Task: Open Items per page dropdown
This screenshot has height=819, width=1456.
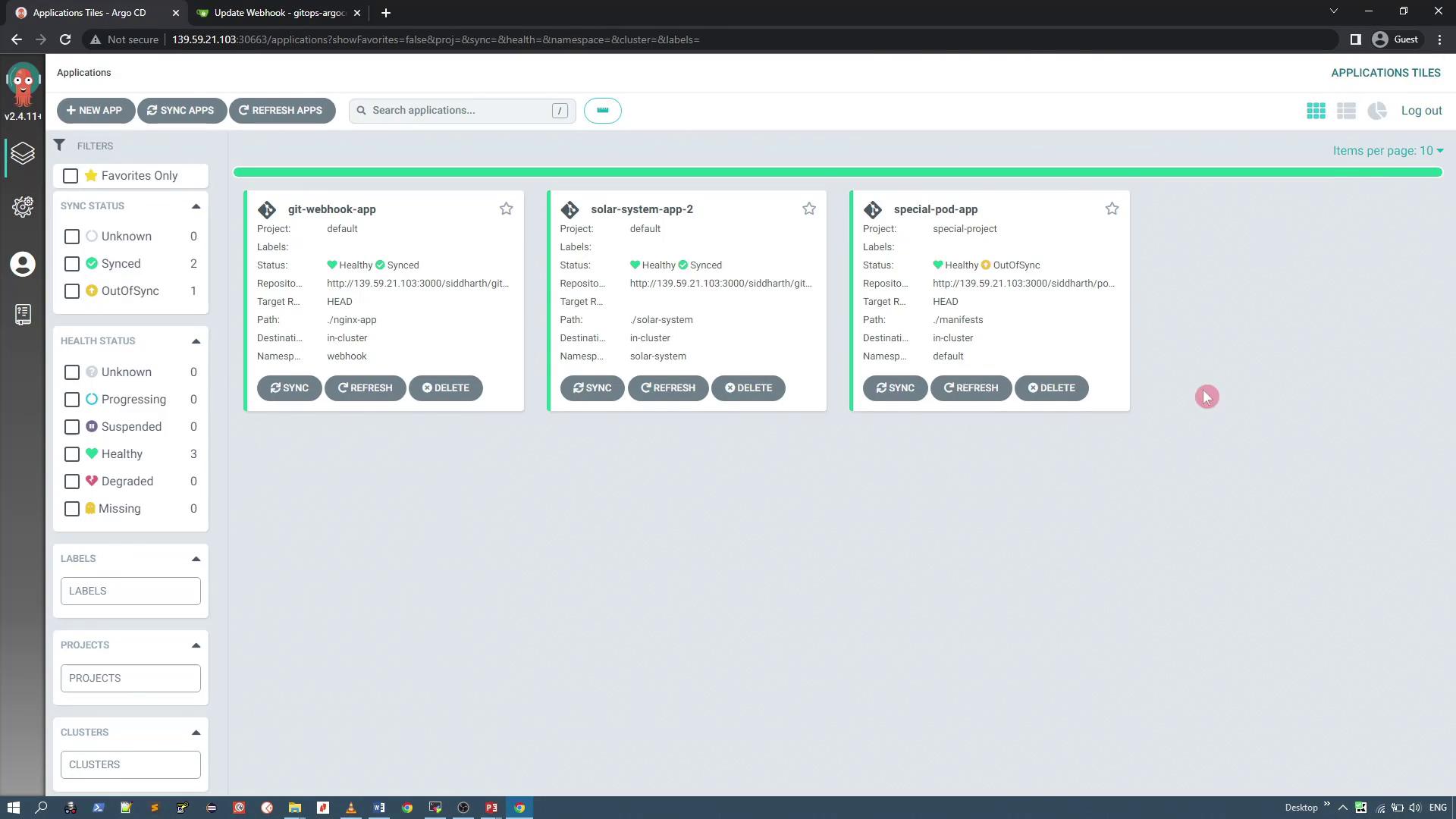Action: 1387,151
